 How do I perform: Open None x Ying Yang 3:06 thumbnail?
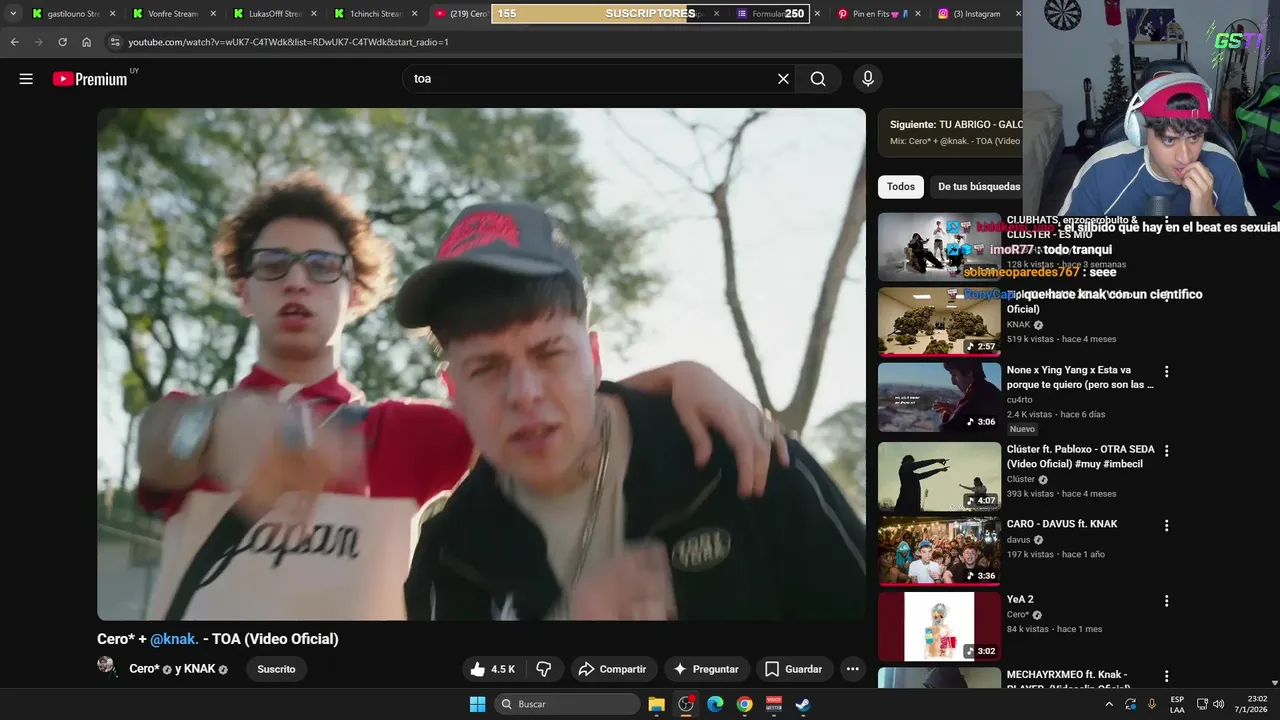[939, 397]
